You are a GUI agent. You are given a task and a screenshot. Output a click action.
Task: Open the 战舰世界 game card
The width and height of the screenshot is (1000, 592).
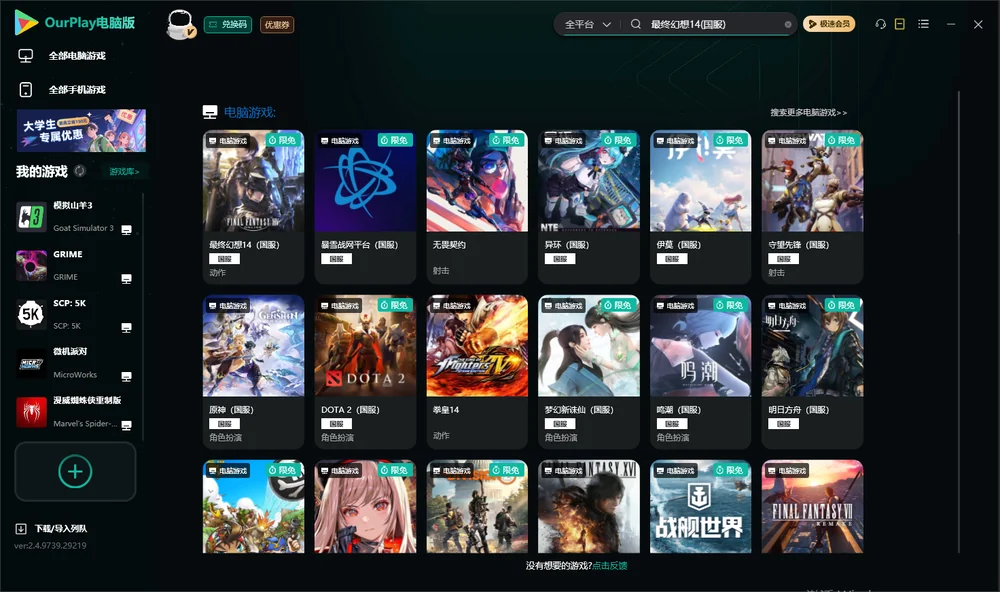click(x=700, y=507)
